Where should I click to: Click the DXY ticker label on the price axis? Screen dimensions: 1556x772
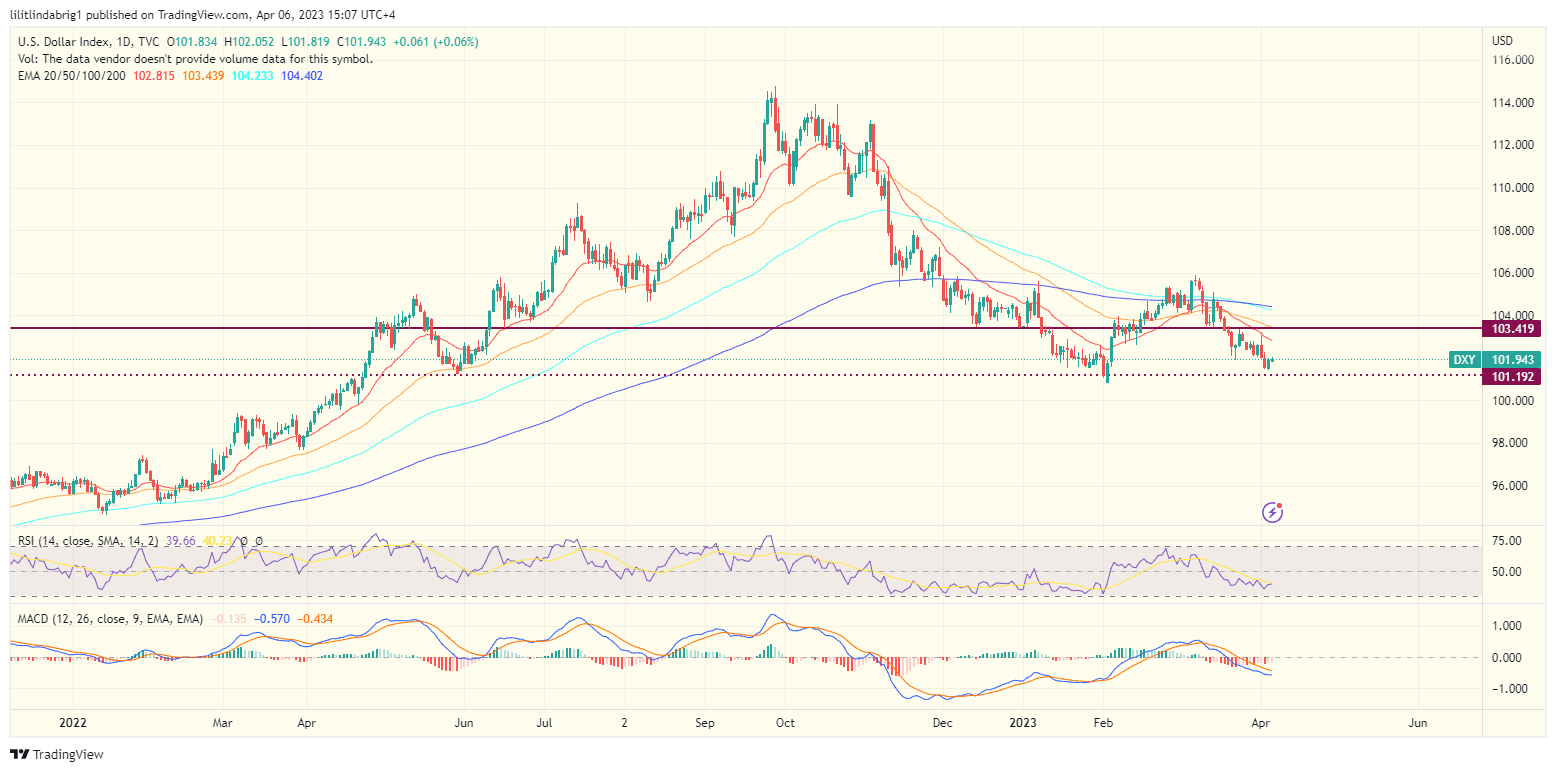click(1463, 360)
